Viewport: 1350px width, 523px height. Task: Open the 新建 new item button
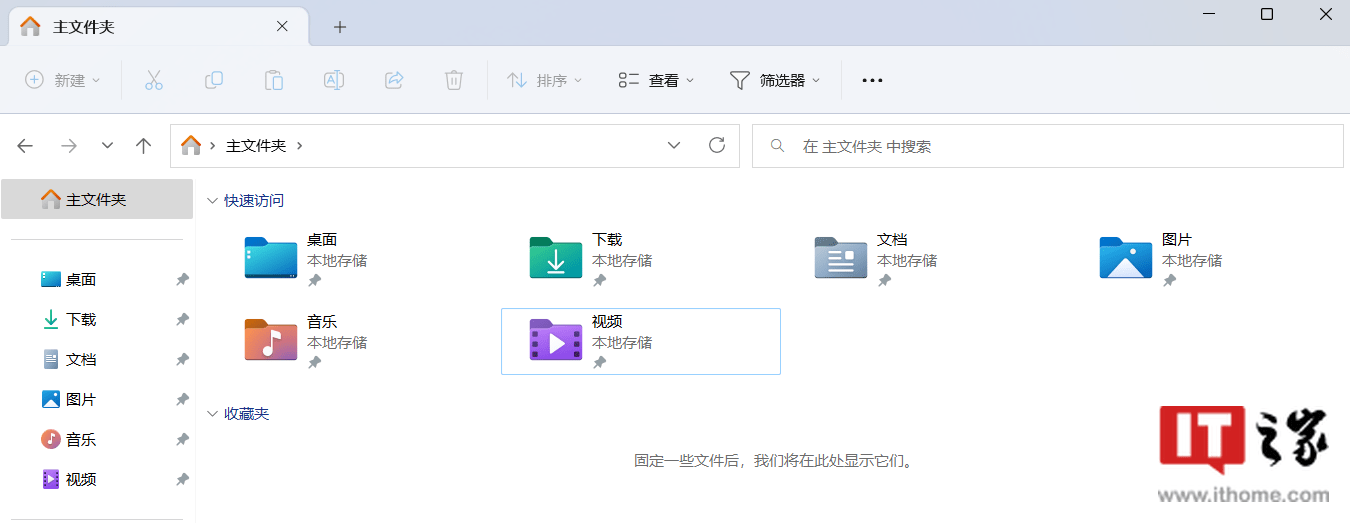tap(63, 80)
